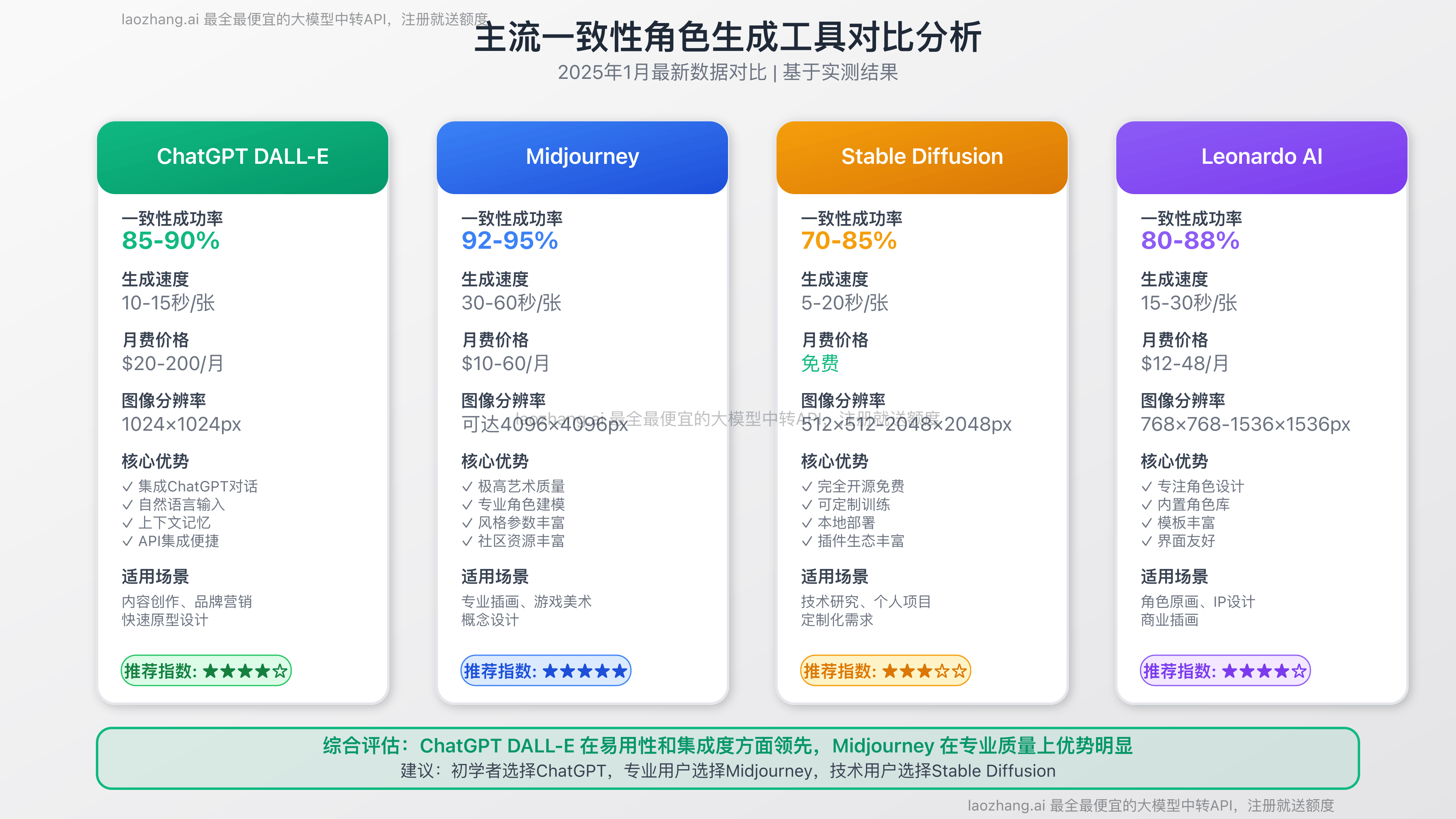Screen dimensions: 1456x819
Task: Click Leonardo AI recommendation star badge
Action: (1225, 670)
